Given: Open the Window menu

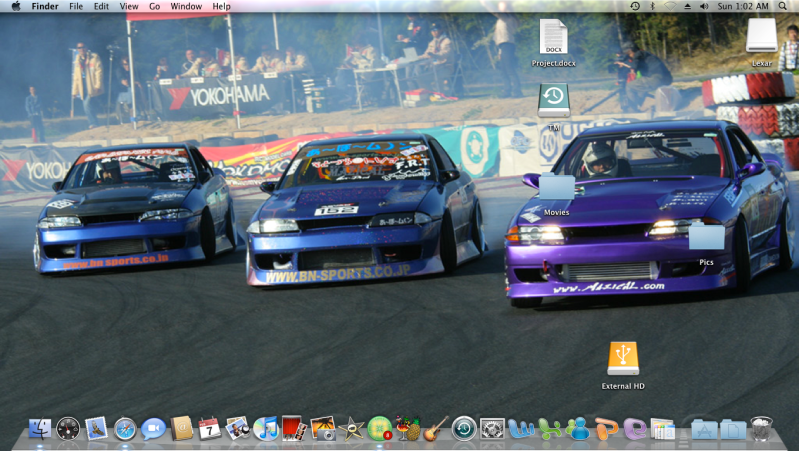Looking at the screenshot, I should pos(186,6).
